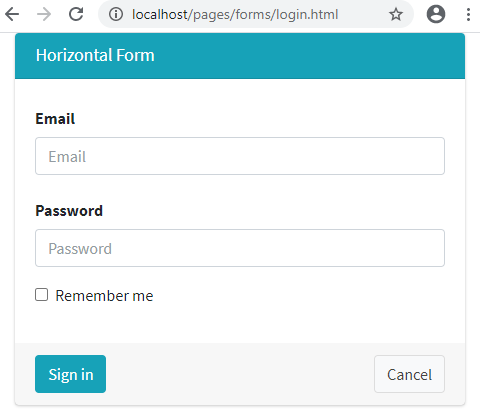Focus the Password input field
The image size is (480, 418).
pos(240,248)
